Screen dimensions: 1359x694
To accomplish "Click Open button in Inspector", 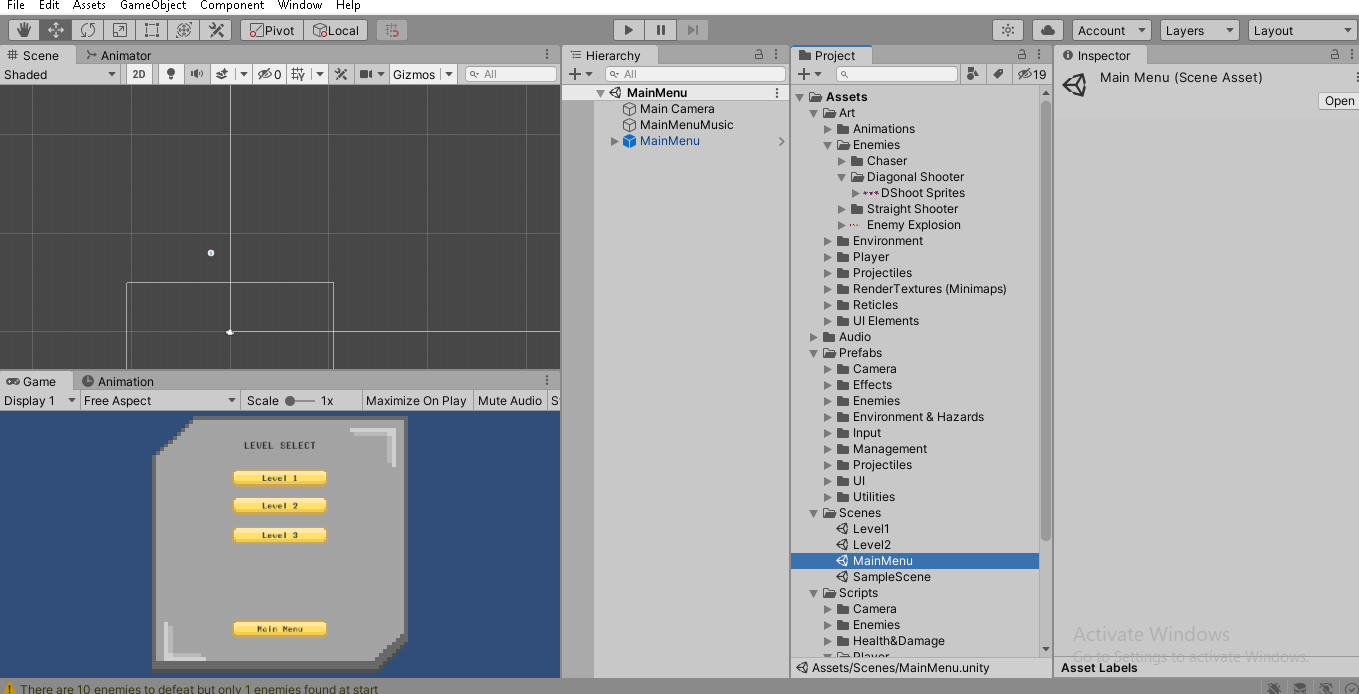I will 1339,101.
